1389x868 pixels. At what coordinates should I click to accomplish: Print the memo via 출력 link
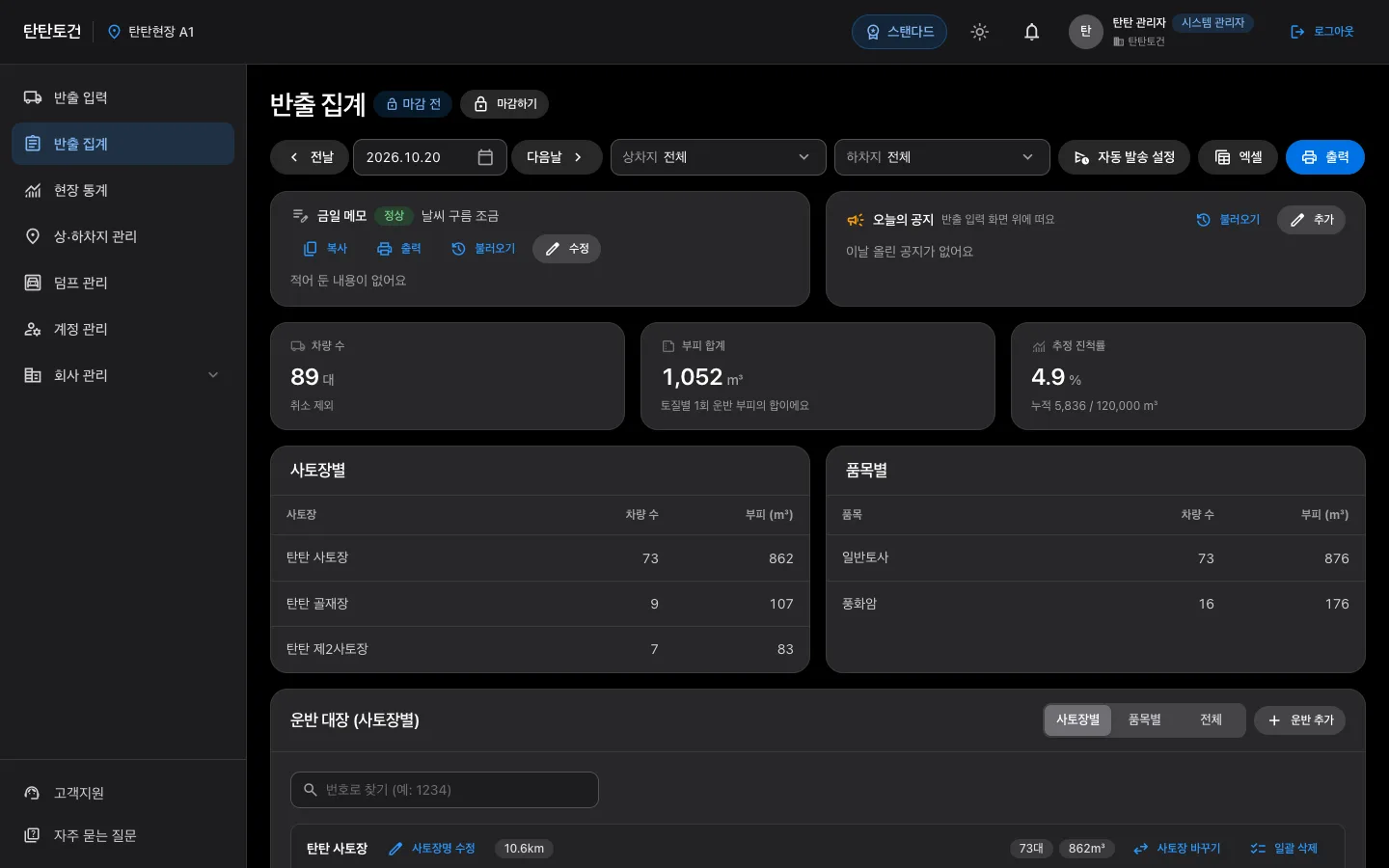399,249
